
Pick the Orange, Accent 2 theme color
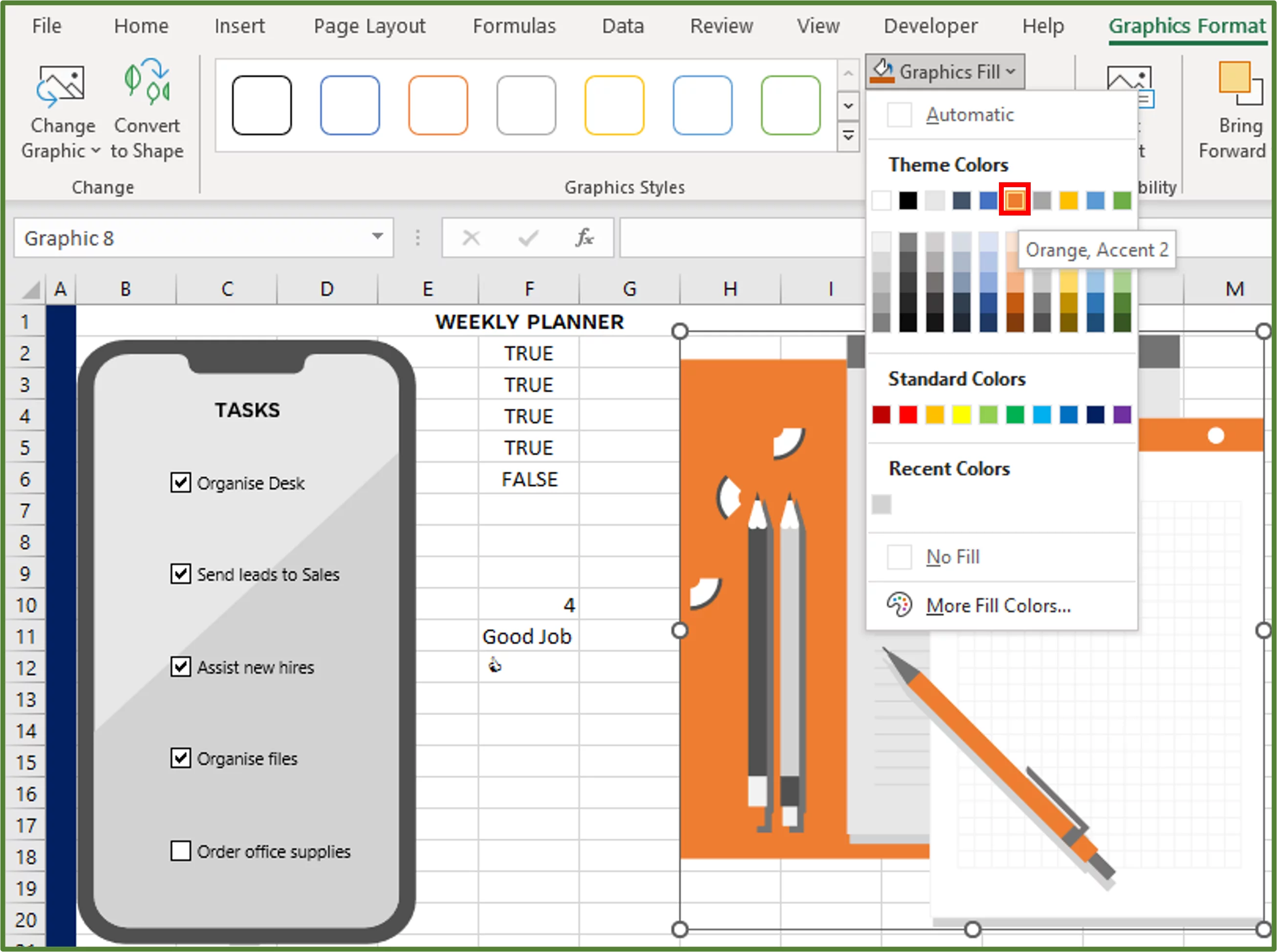(x=1014, y=200)
